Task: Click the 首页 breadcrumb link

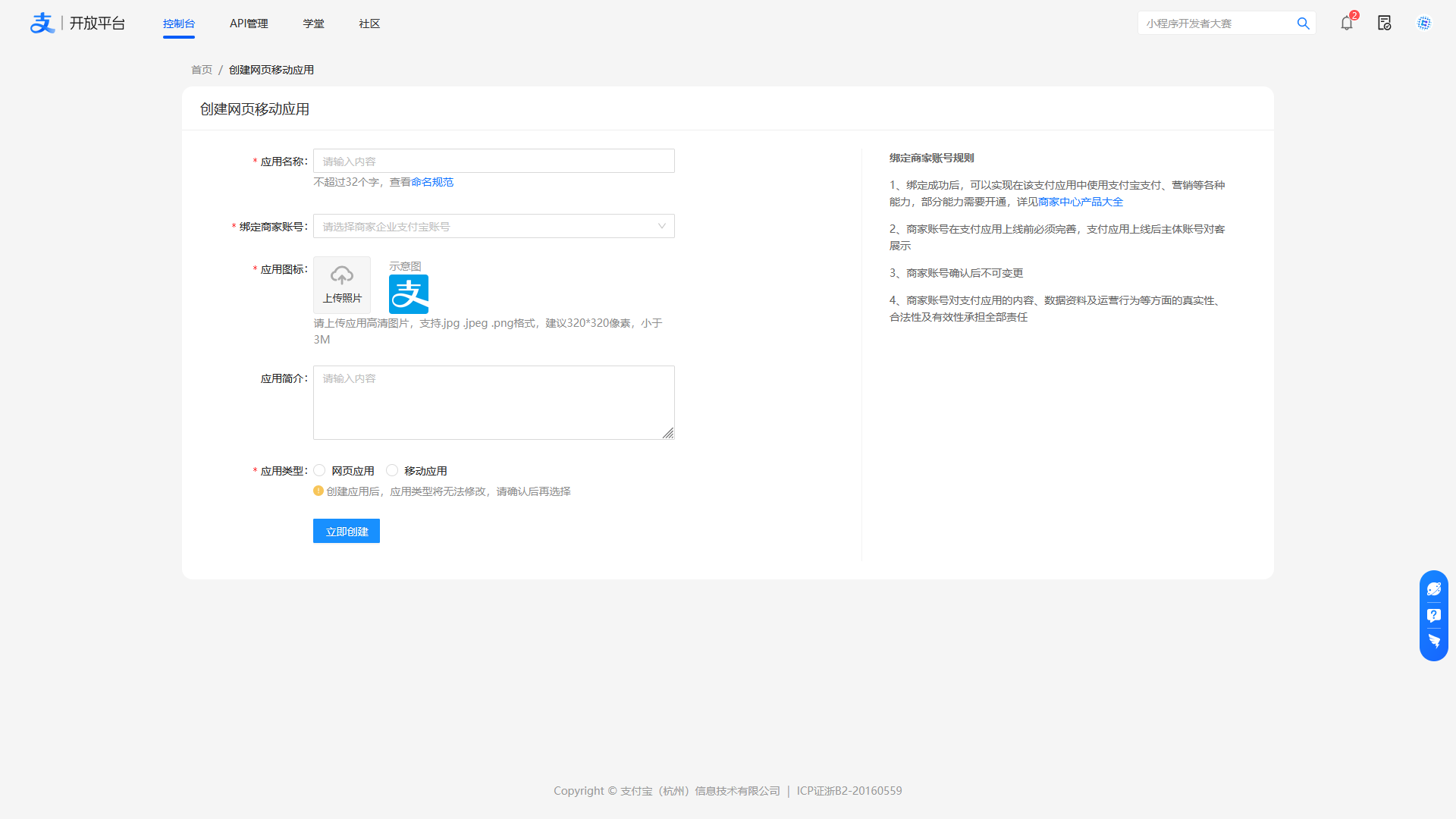Action: (202, 70)
